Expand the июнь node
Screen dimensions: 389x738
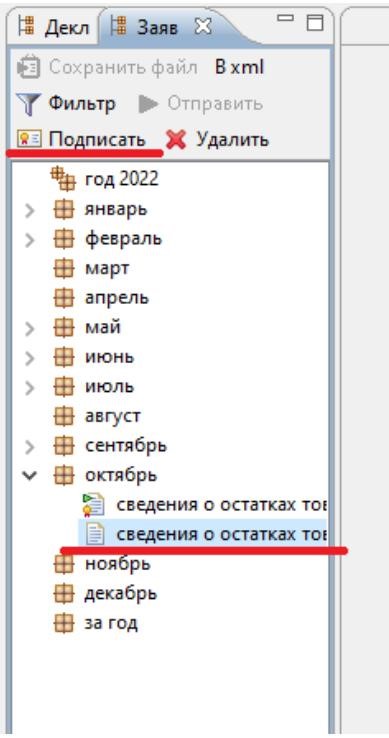tap(29, 358)
